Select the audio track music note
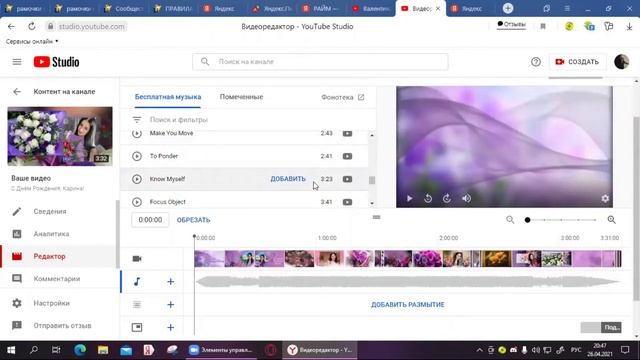This screenshot has width=640, height=360. [137, 282]
